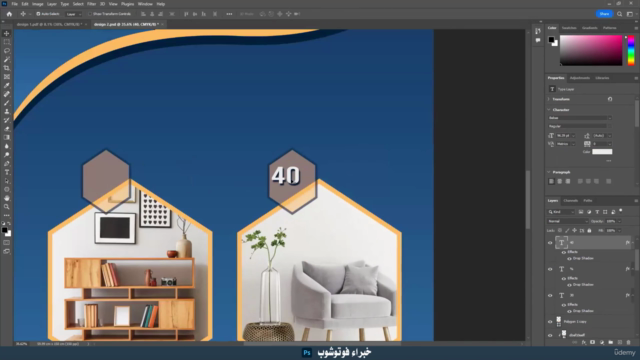Hide the 40 text layer
640x360 pixels.
click(550, 243)
